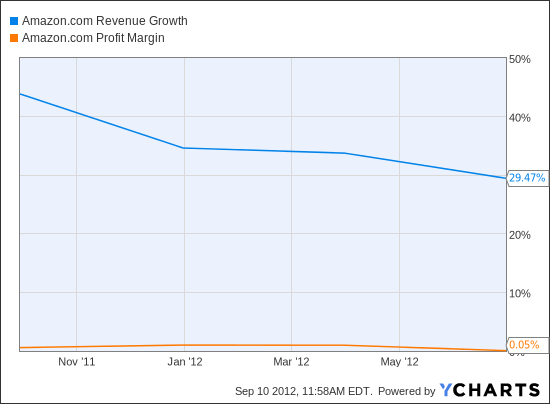Click the 29.47% value callout
Image resolution: width=550 pixels, height=404 pixels.
pos(528,178)
